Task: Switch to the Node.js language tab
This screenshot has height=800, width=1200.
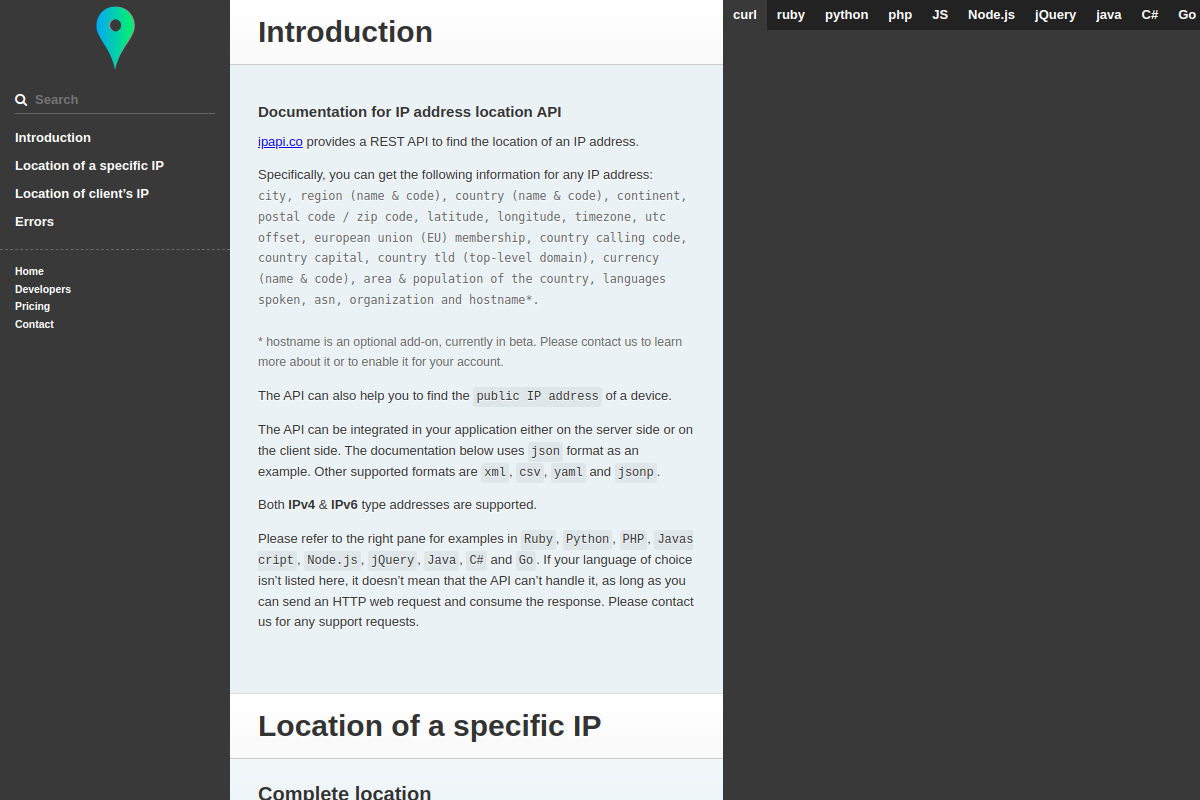Action: (991, 15)
